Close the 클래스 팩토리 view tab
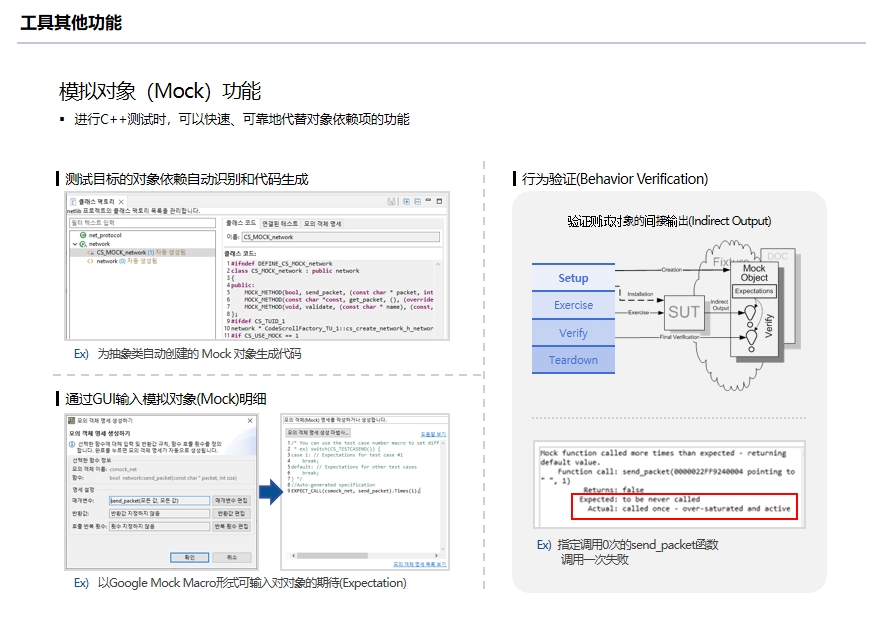892x630 pixels. tap(121, 201)
